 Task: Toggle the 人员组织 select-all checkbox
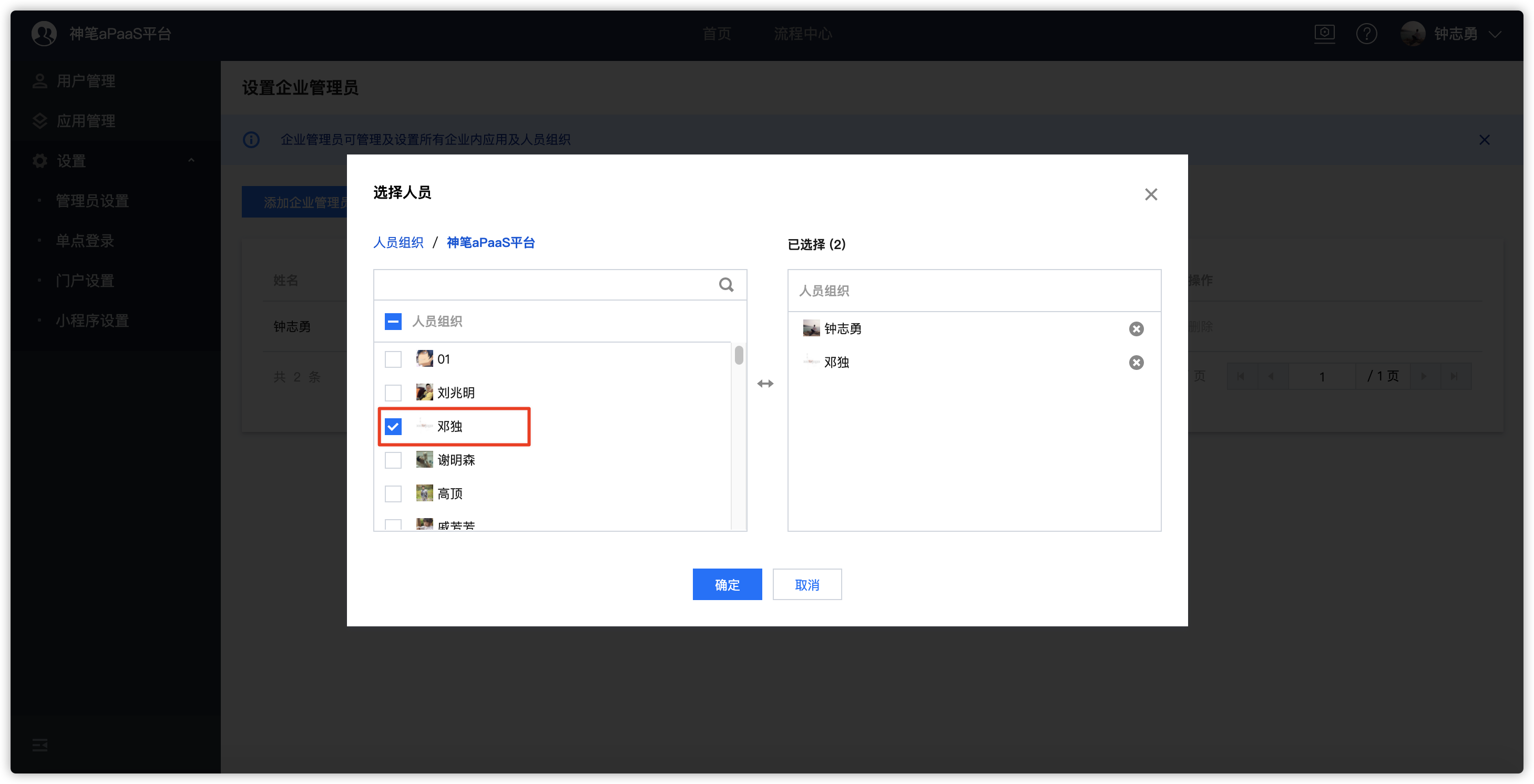point(393,322)
